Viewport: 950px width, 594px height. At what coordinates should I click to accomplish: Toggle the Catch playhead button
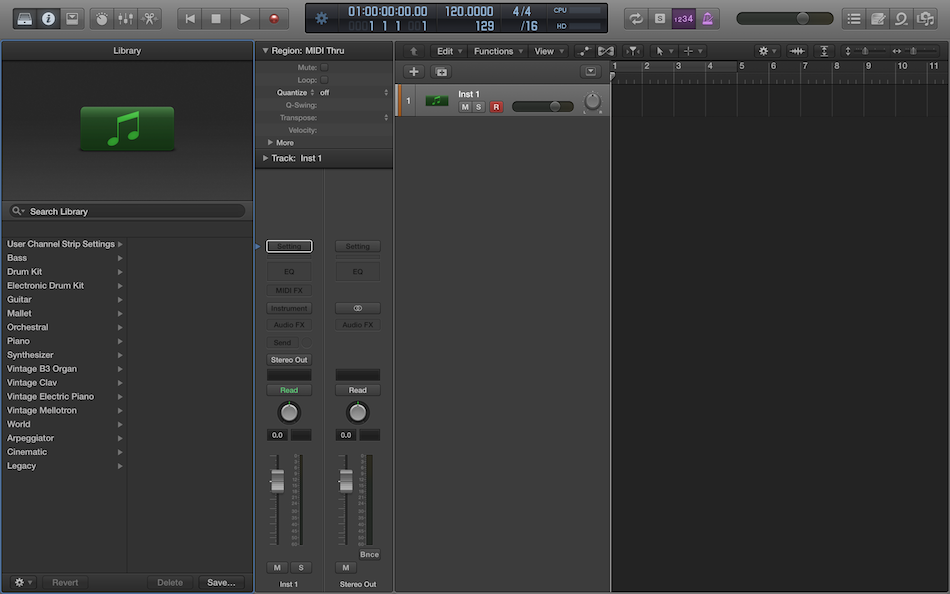click(x=633, y=51)
